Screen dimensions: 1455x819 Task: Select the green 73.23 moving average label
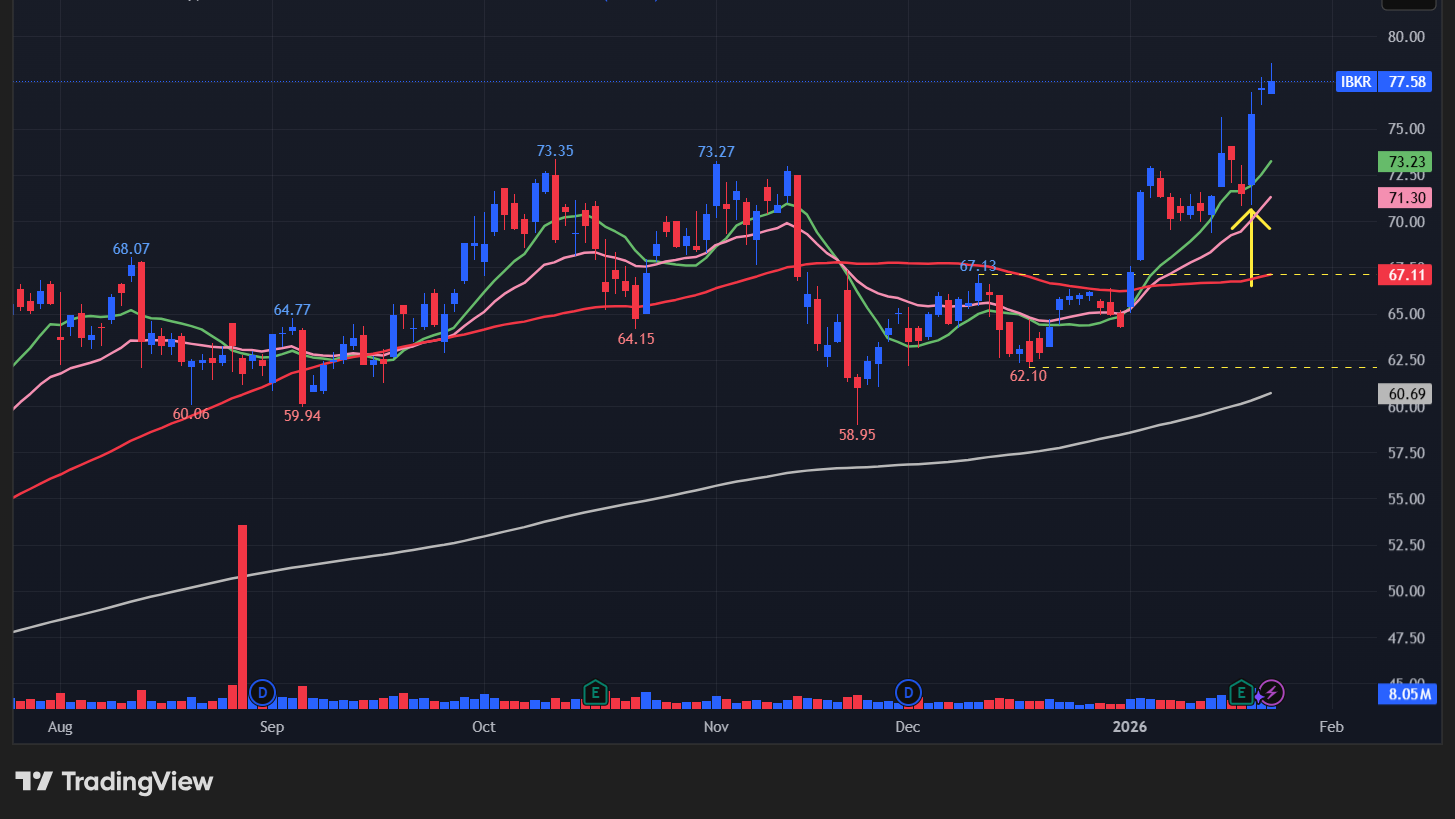(1406, 162)
